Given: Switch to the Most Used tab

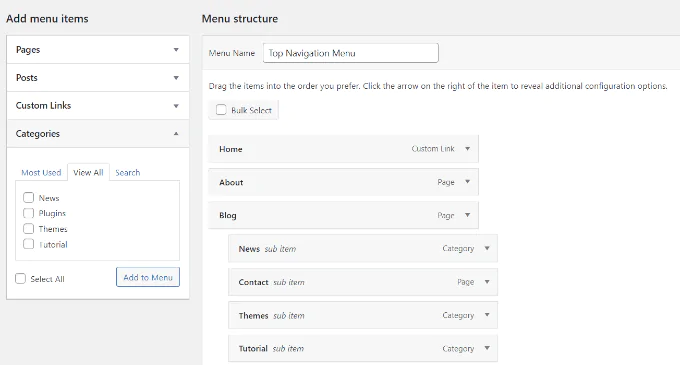Looking at the screenshot, I should (41, 173).
